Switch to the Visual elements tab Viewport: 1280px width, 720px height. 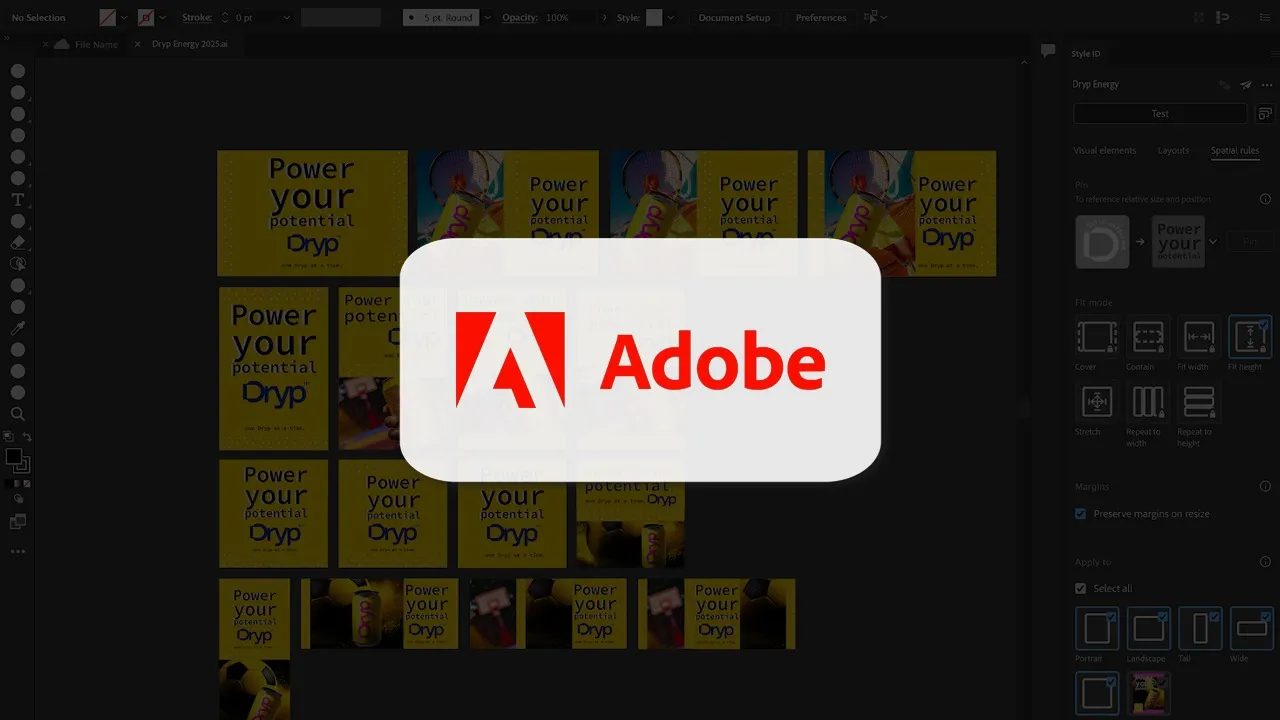[x=1104, y=151]
